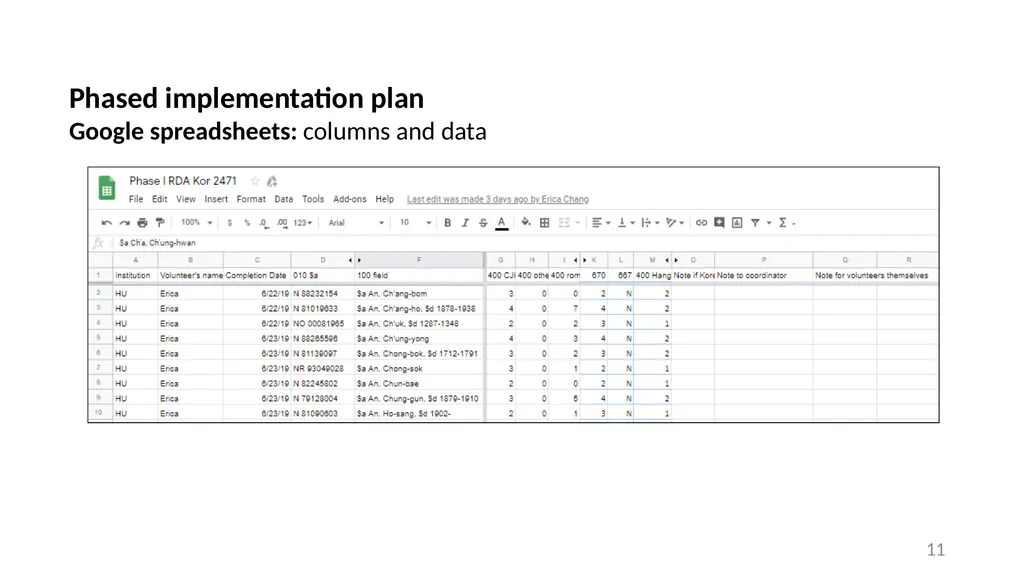This screenshot has height=575, width=1024.
Task: Open the Insert menu
Action: [x=216, y=199]
